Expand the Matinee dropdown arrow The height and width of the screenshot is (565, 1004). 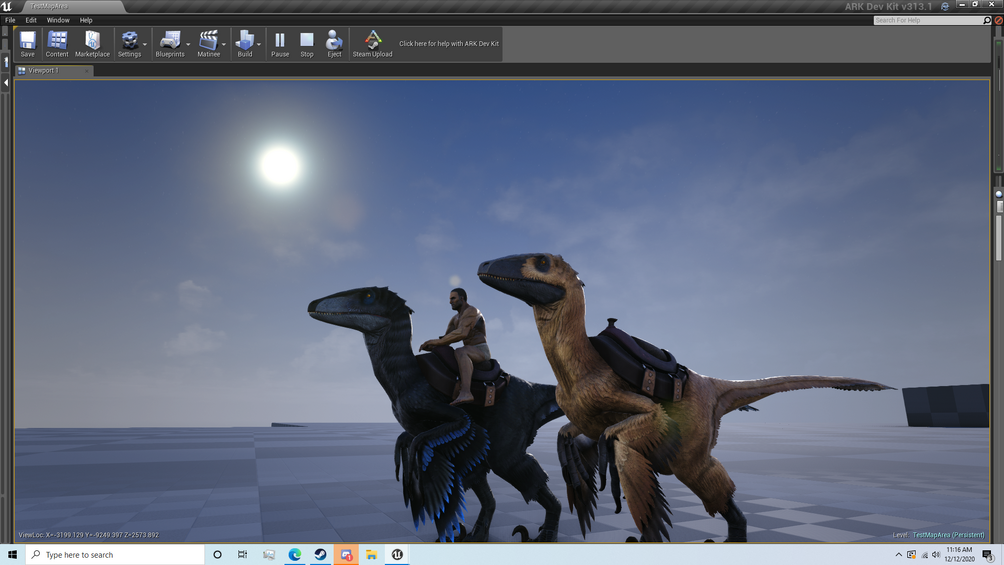point(223,44)
